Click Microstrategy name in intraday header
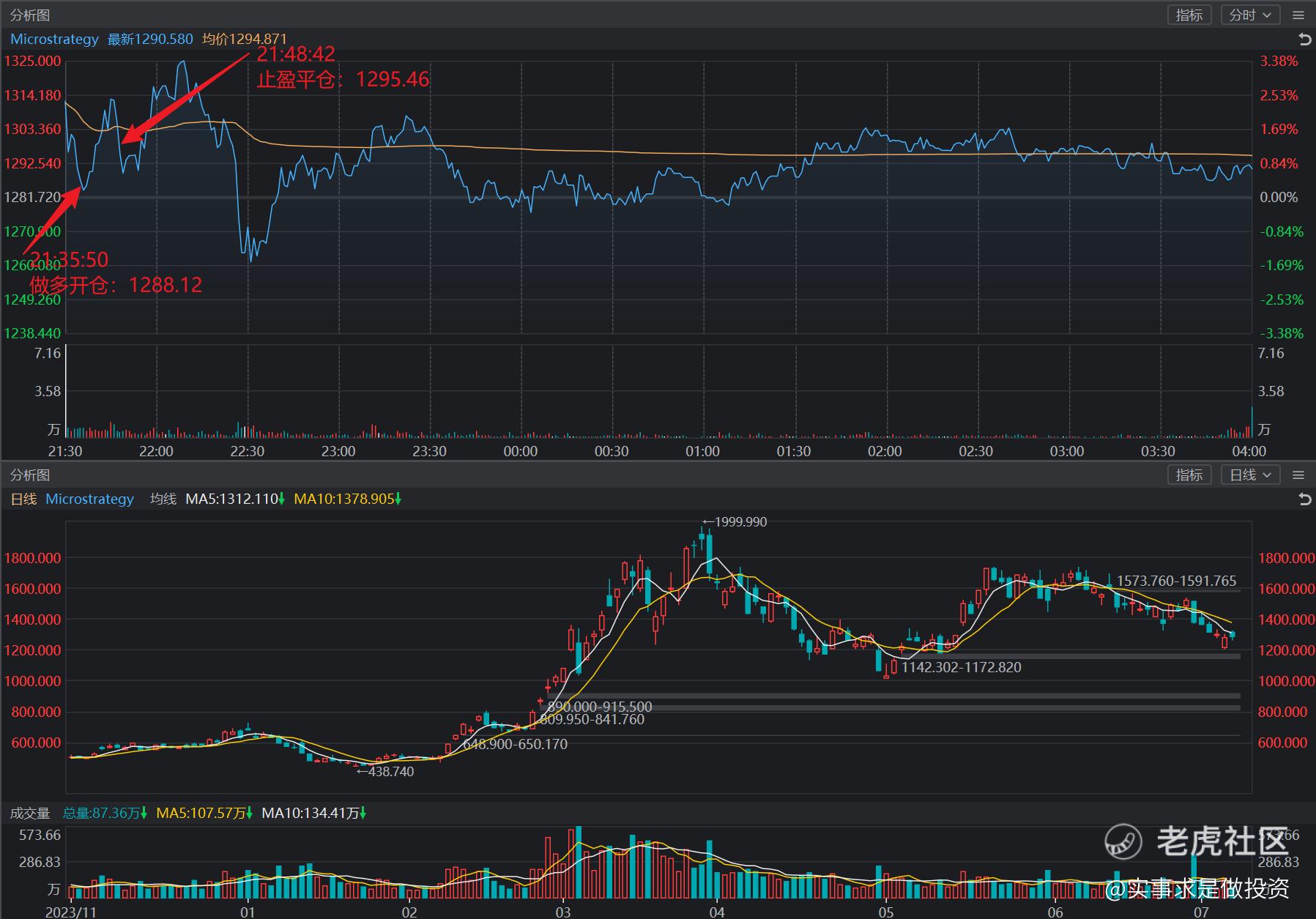The width and height of the screenshot is (1316, 919). coord(54,39)
